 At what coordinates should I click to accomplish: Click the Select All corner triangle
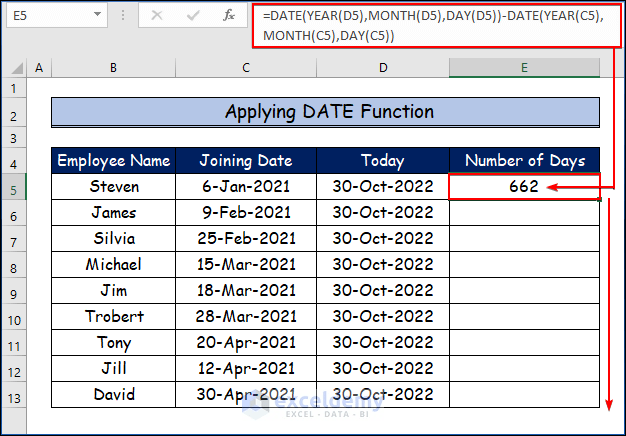point(17,67)
